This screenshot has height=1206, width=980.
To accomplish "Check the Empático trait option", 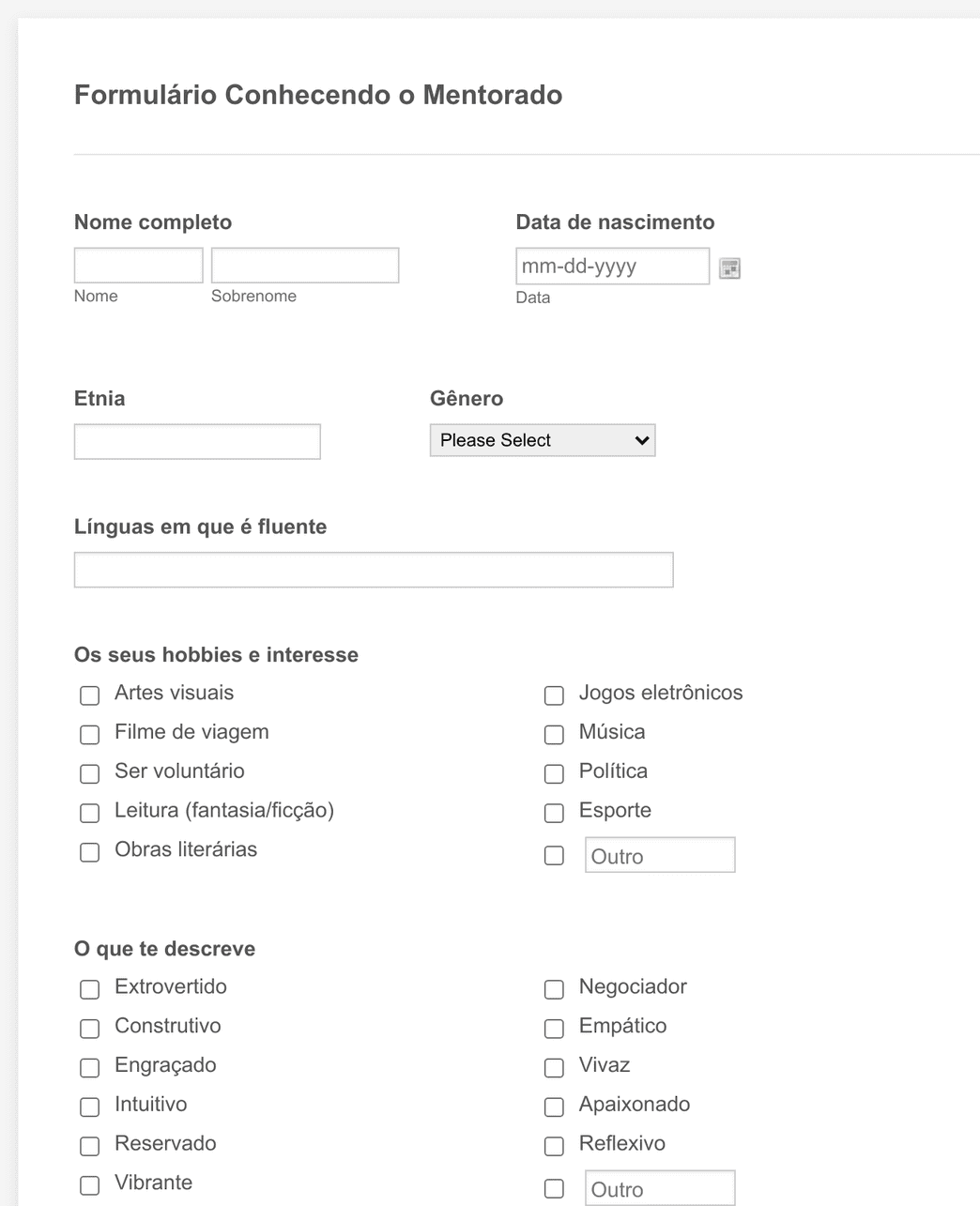I will (x=554, y=1029).
